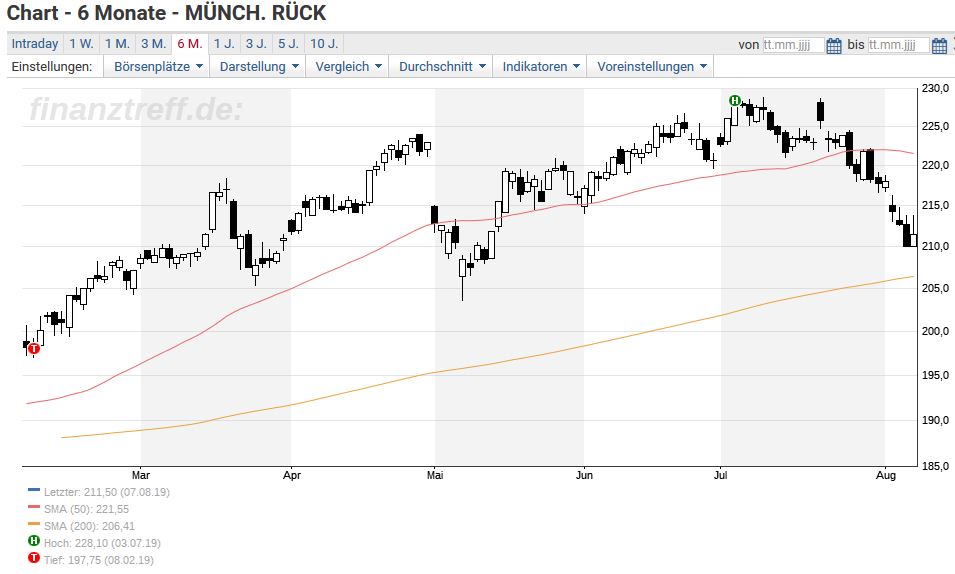Click the 'Mai' x-axis label

tap(435, 476)
